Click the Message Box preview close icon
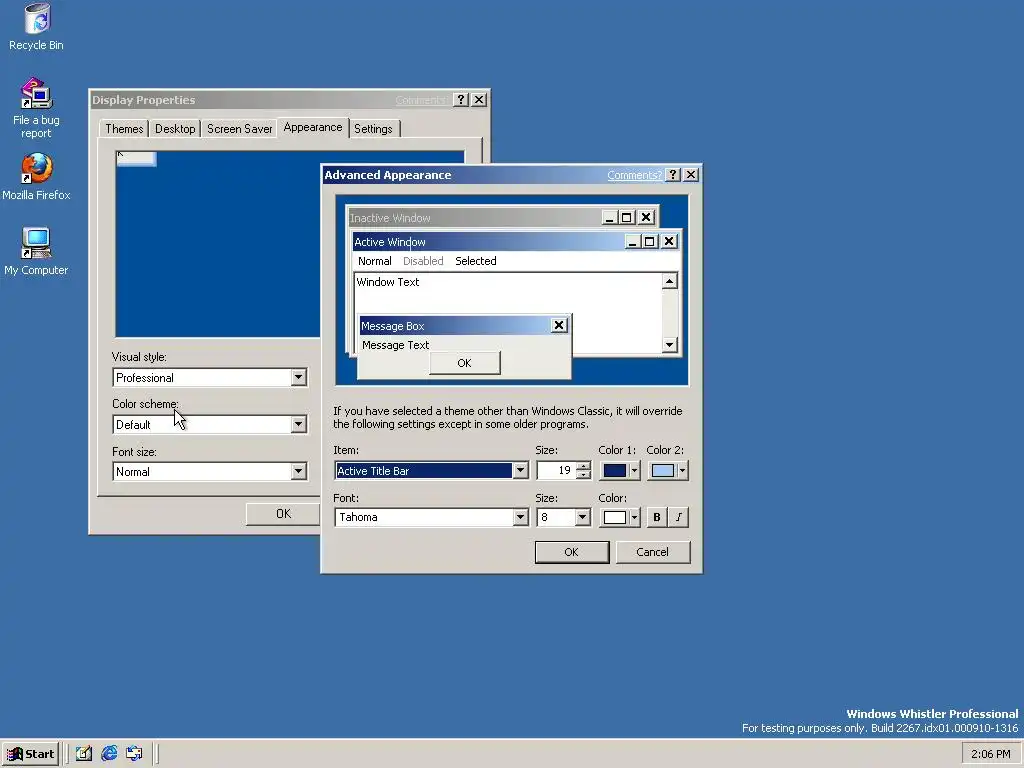This screenshot has height=768, width=1024. click(x=559, y=325)
